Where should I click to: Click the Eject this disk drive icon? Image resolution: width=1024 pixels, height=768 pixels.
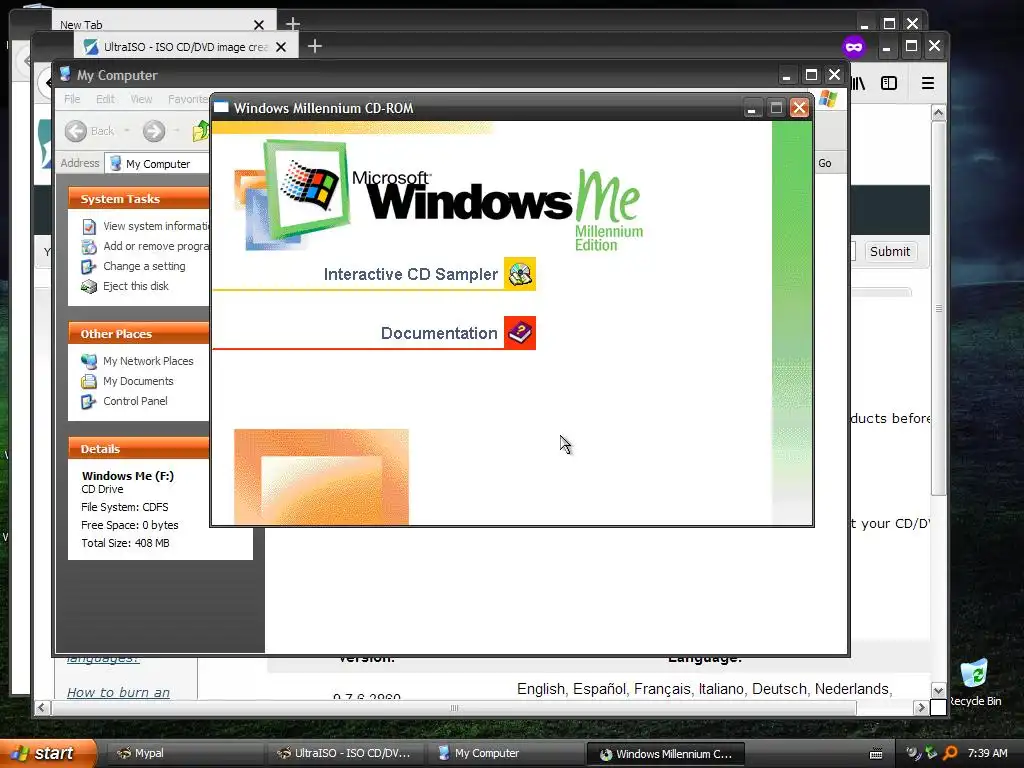click(89, 287)
